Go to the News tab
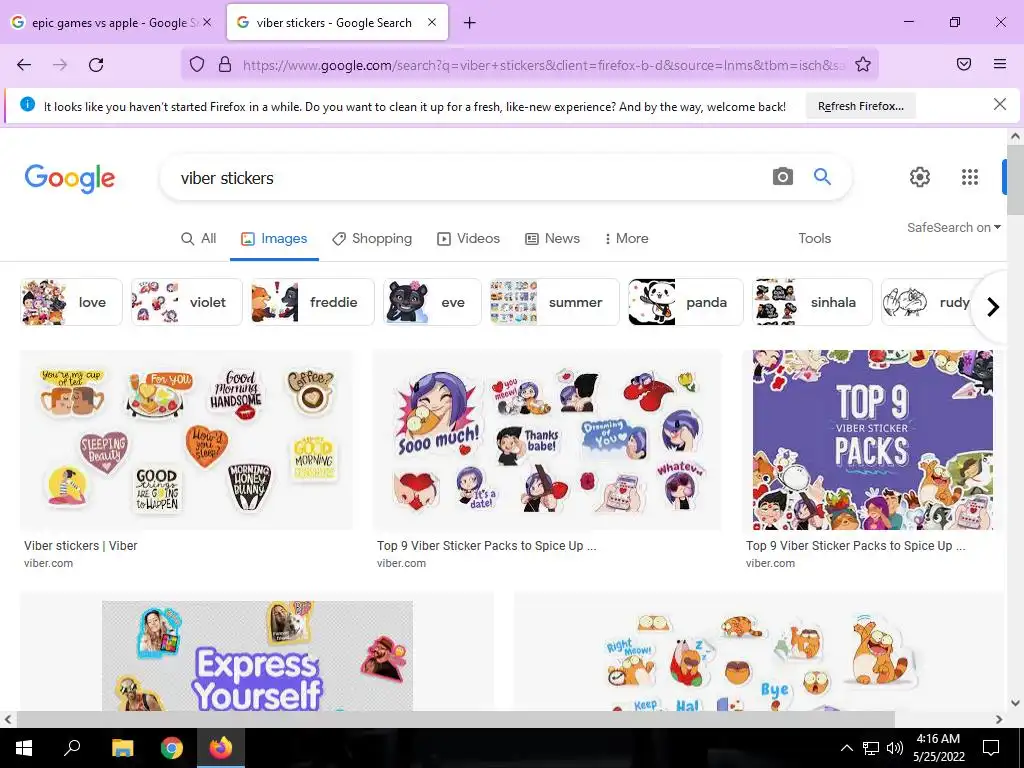The image size is (1024, 768). (552, 238)
